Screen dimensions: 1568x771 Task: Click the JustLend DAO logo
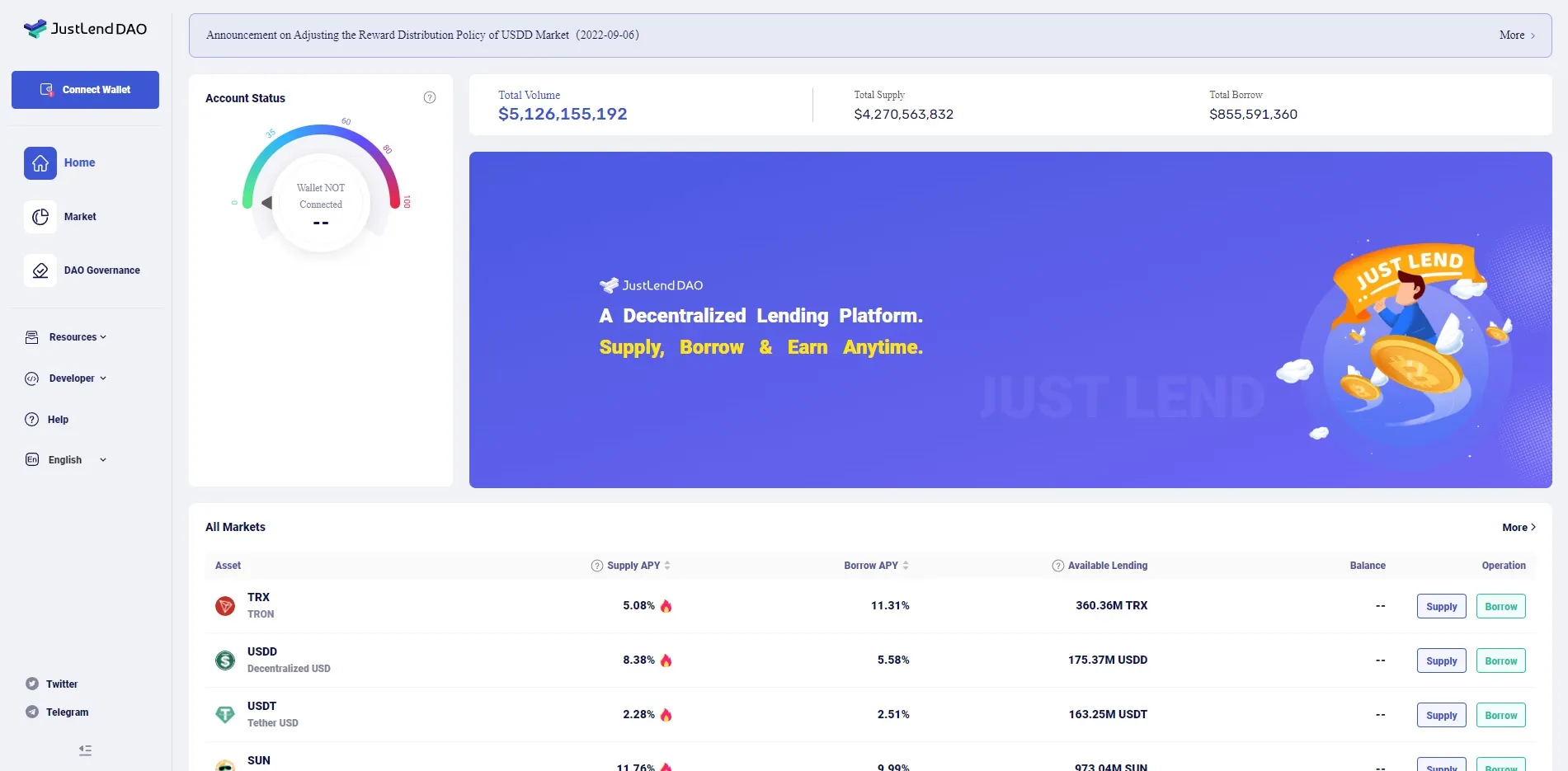pos(85,28)
